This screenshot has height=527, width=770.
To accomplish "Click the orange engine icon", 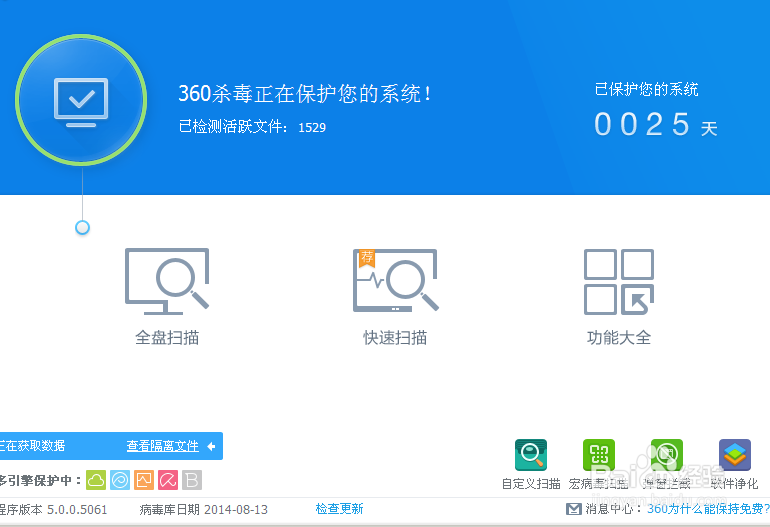I will tap(144, 480).
